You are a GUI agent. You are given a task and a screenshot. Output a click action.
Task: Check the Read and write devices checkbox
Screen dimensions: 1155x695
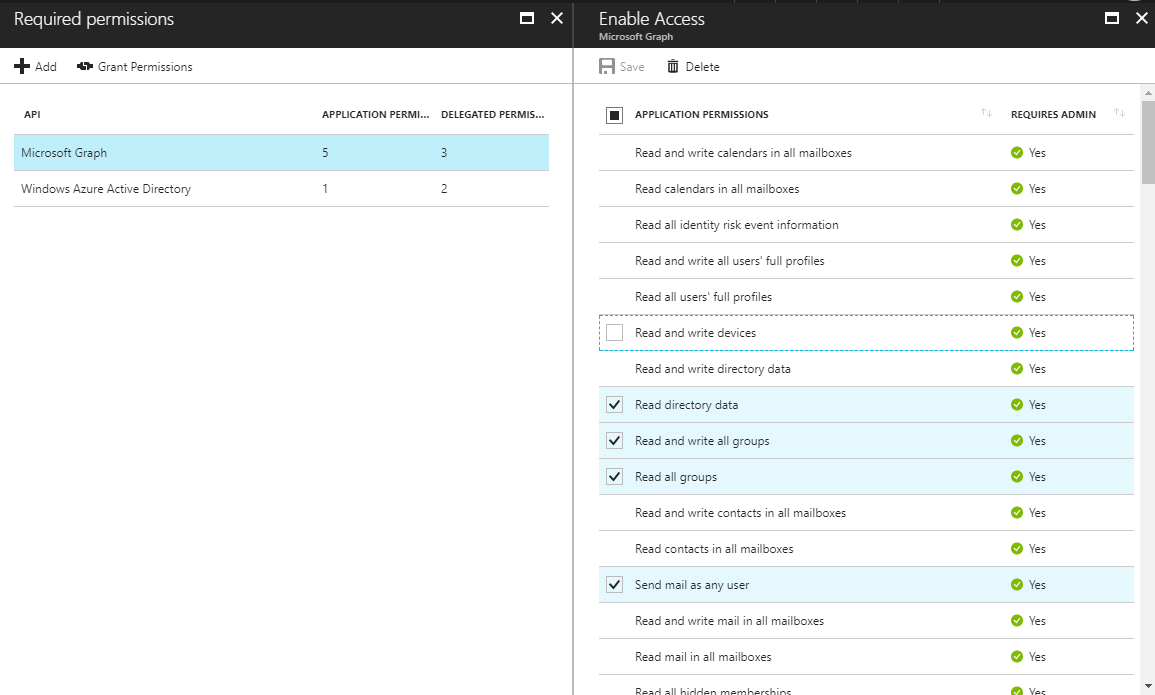point(615,333)
